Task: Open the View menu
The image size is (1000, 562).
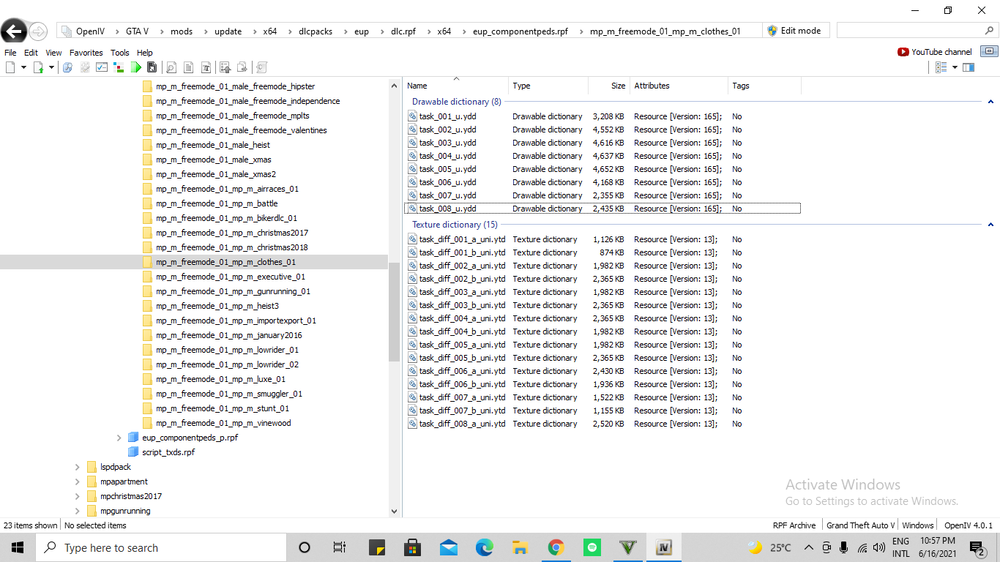Action: pos(54,53)
